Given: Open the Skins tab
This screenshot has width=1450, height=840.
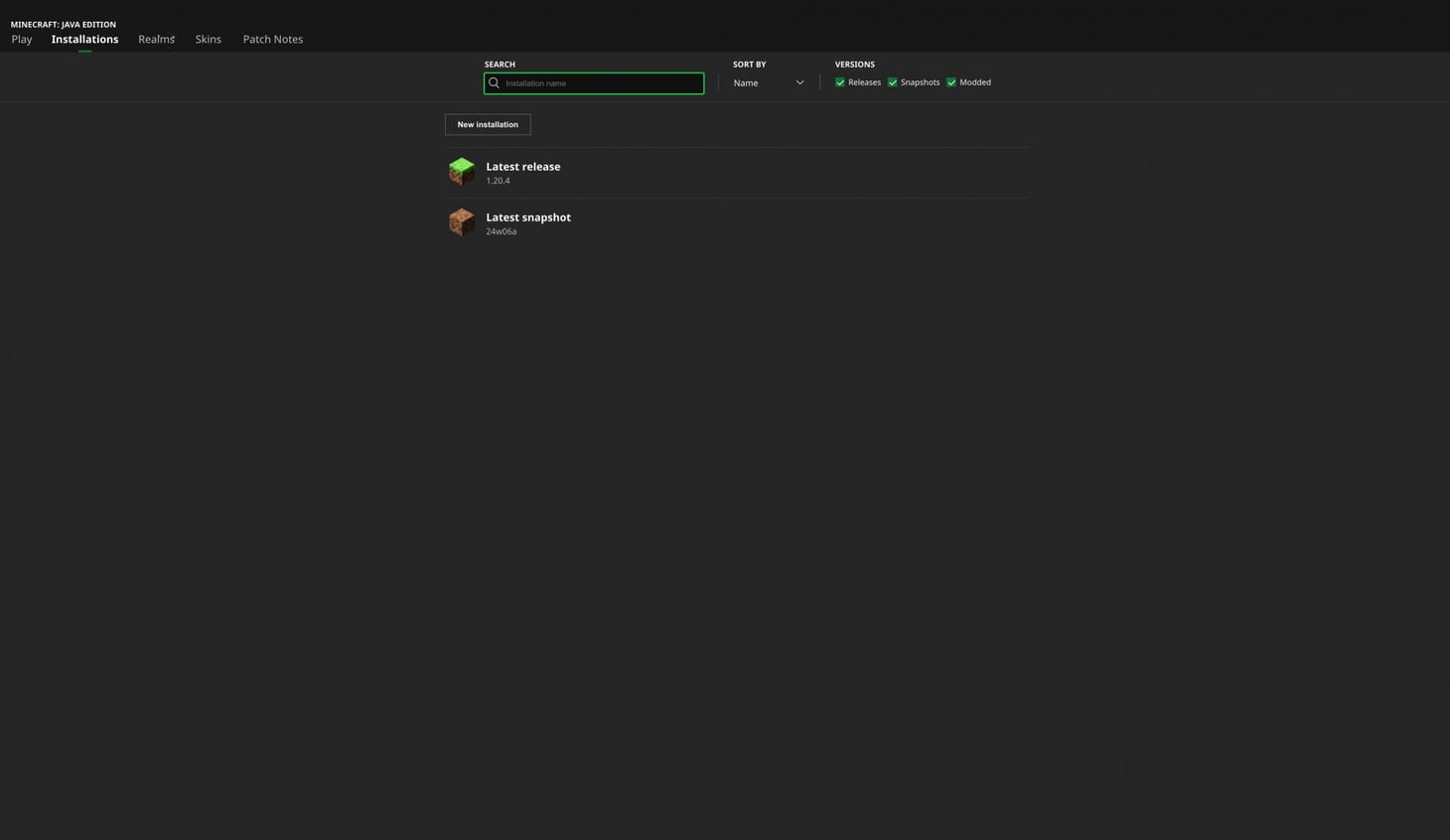Looking at the screenshot, I should 208,39.
